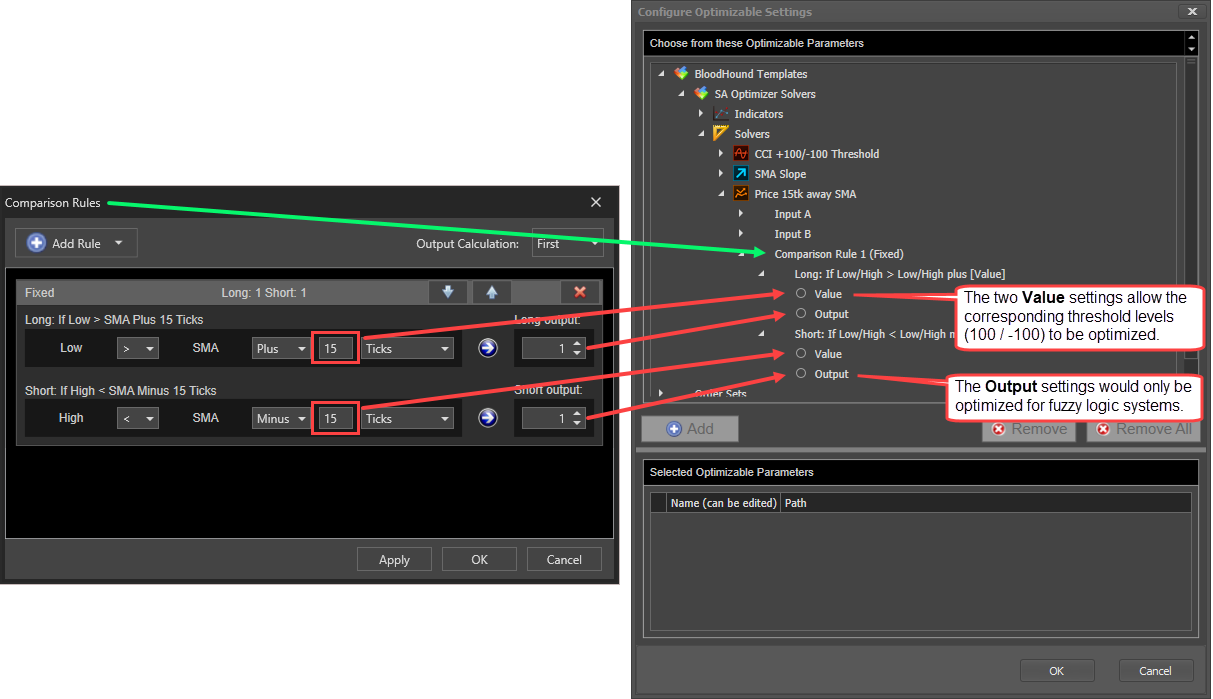1213x699 pixels.
Task: Select Value radio under Short rule
Action: point(801,354)
